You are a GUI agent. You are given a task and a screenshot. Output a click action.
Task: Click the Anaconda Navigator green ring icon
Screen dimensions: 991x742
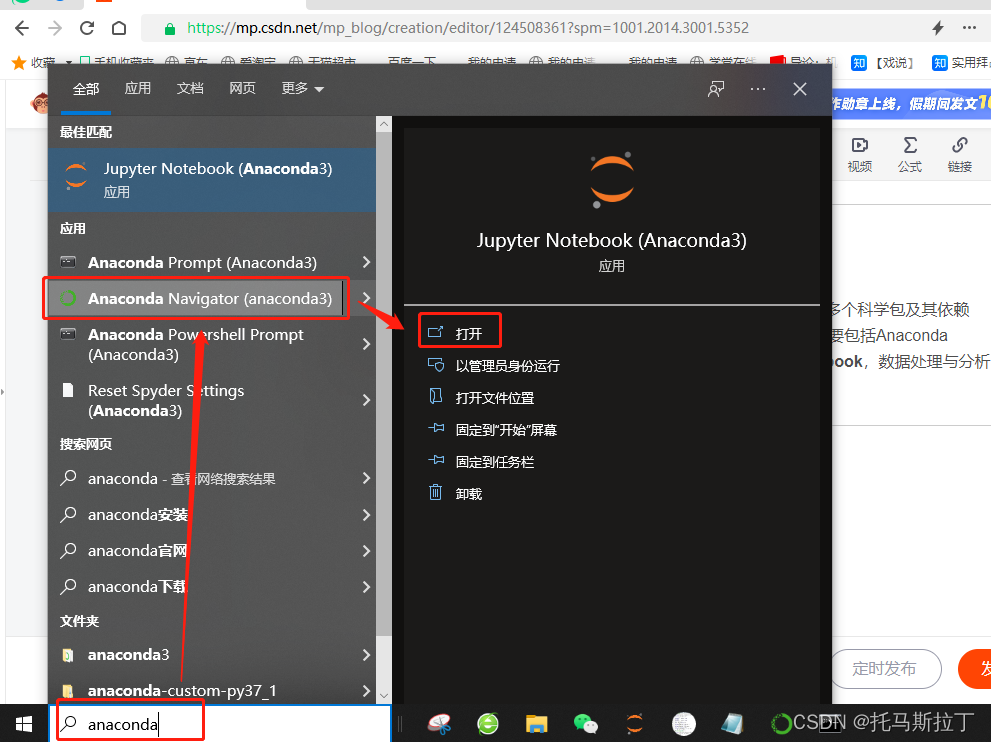pyautogui.click(x=68, y=298)
